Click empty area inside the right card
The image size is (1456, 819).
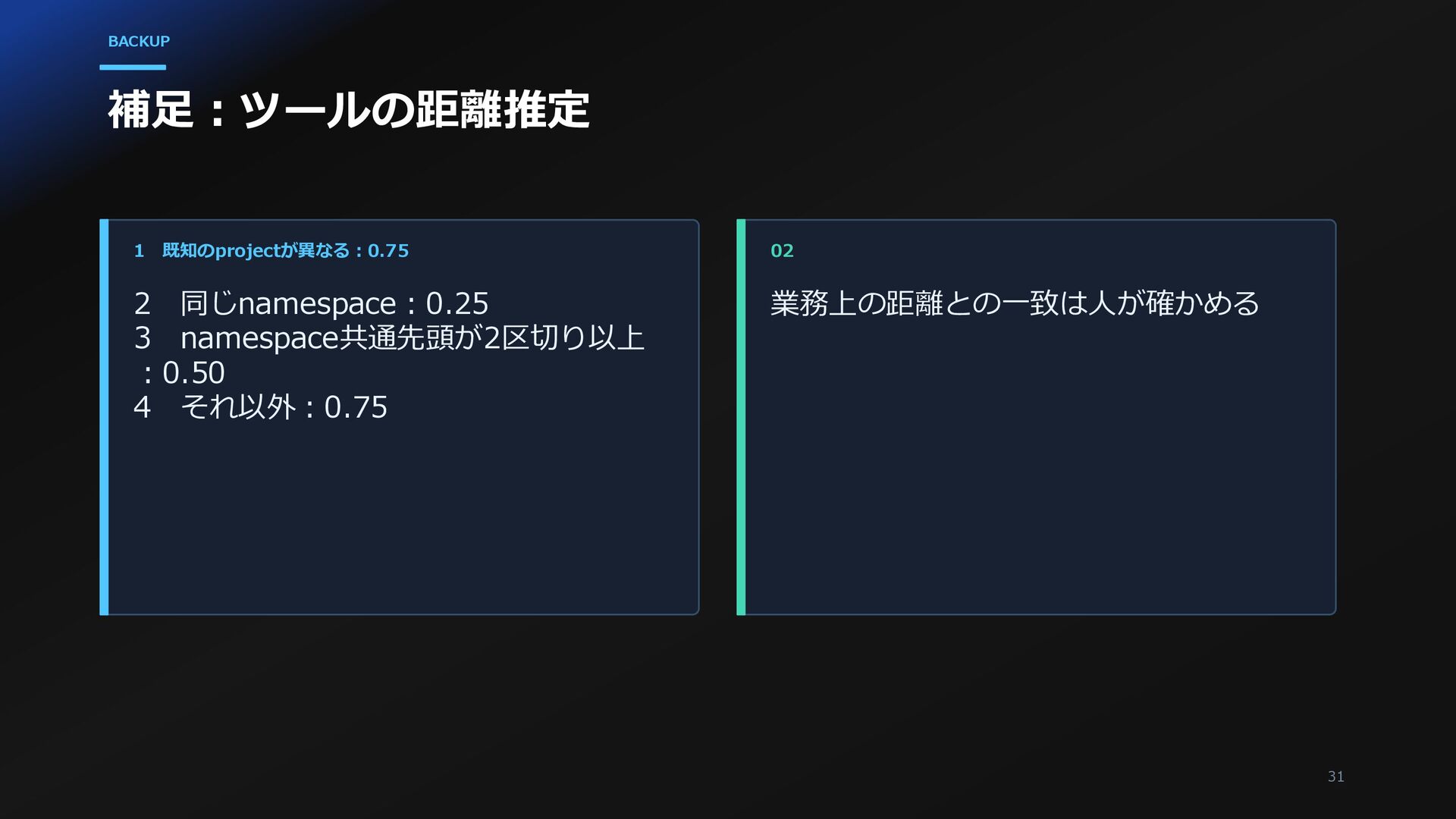pos(1039,470)
